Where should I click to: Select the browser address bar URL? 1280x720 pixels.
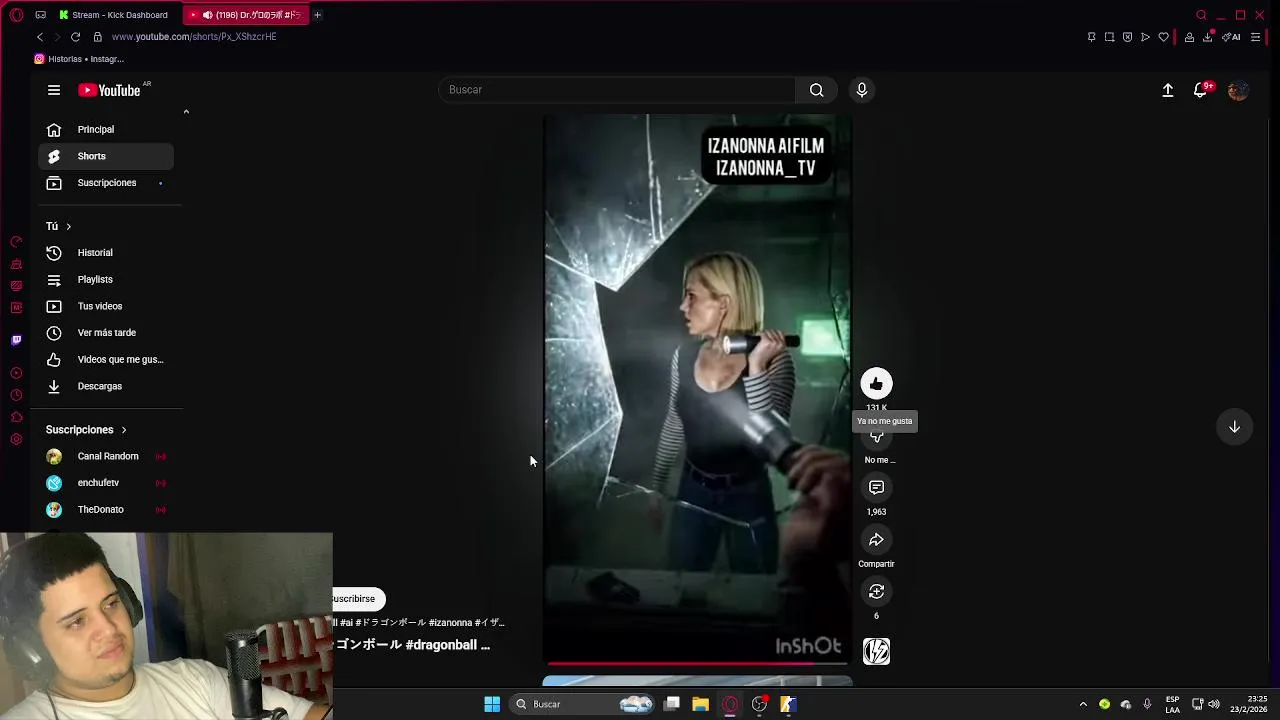coord(194,37)
